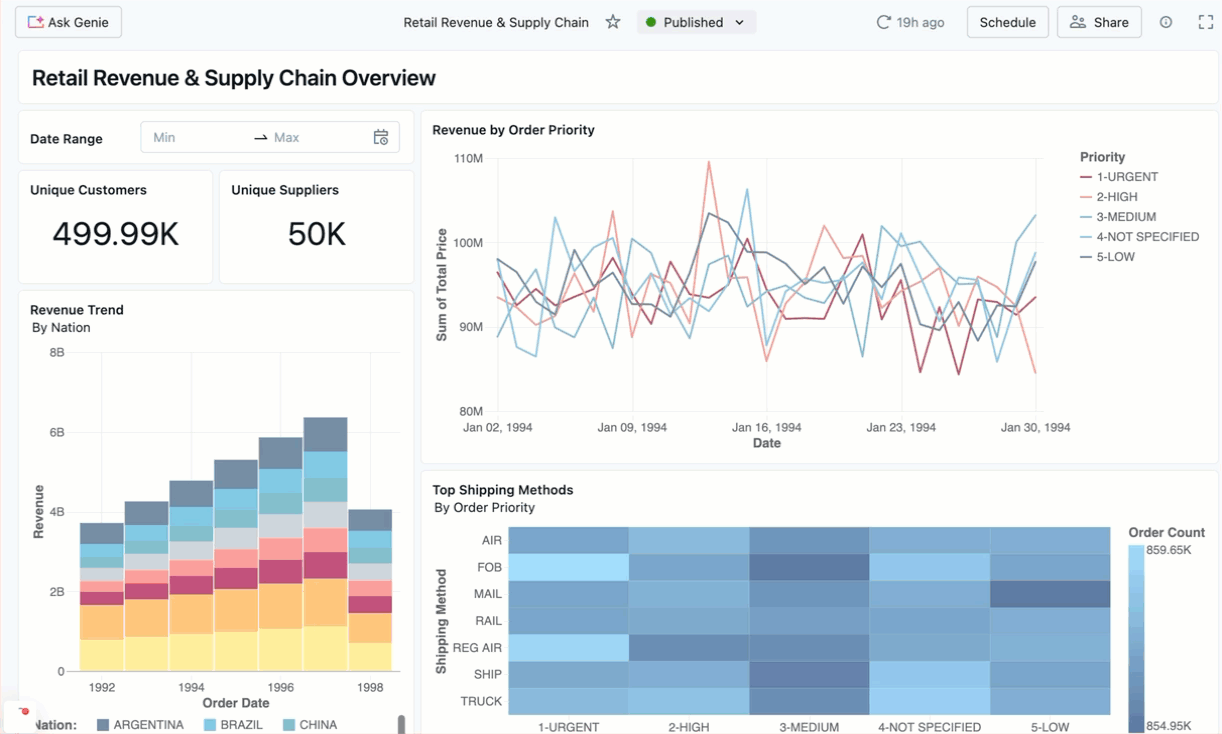Click the Genie sparkle icon
Image resolution: width=1222 pixels, height=734 pixels.
(34, 21)
